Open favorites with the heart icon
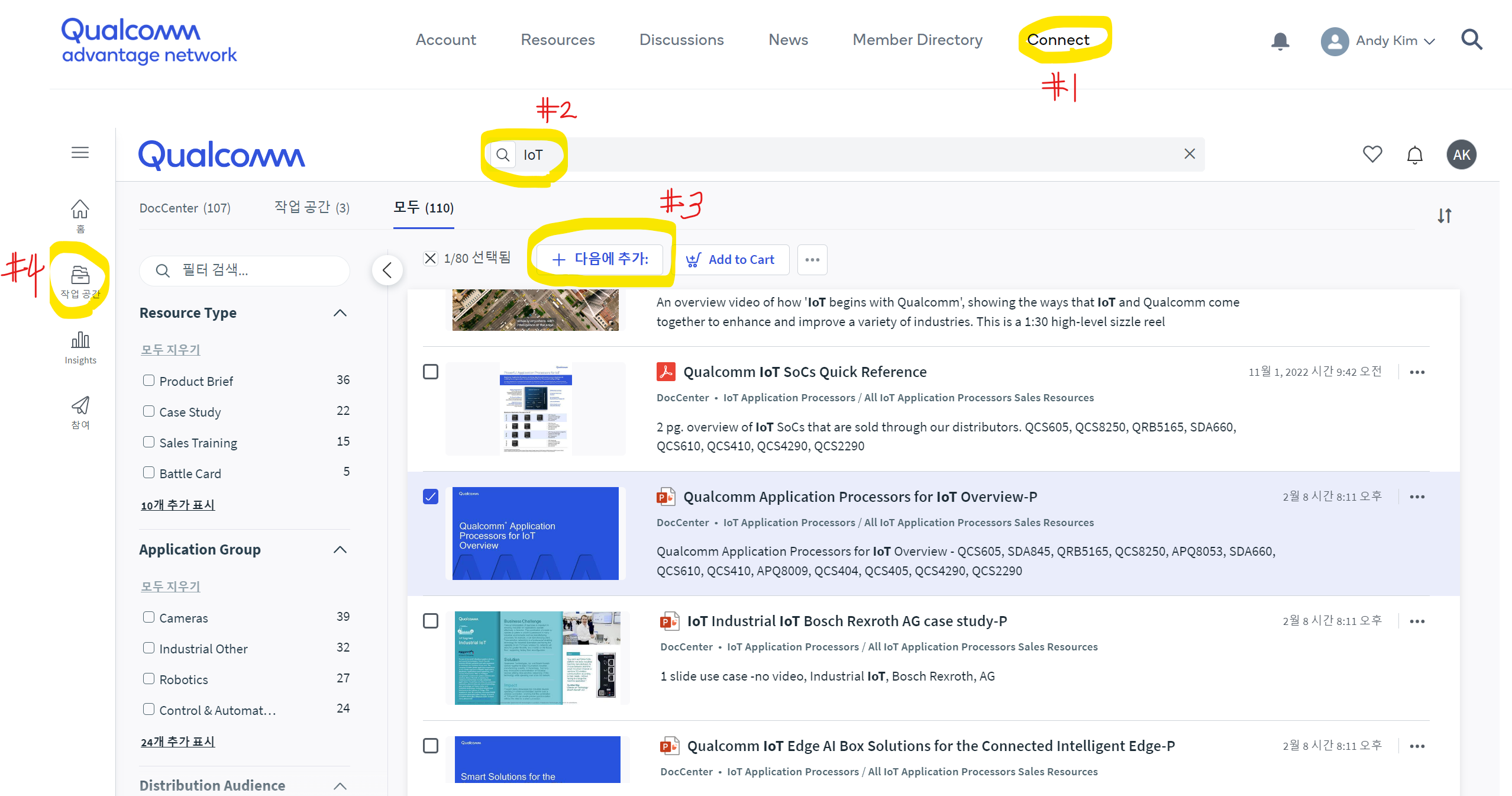Viewport: 1512px width, 796px height. [x=1372, y=154]
